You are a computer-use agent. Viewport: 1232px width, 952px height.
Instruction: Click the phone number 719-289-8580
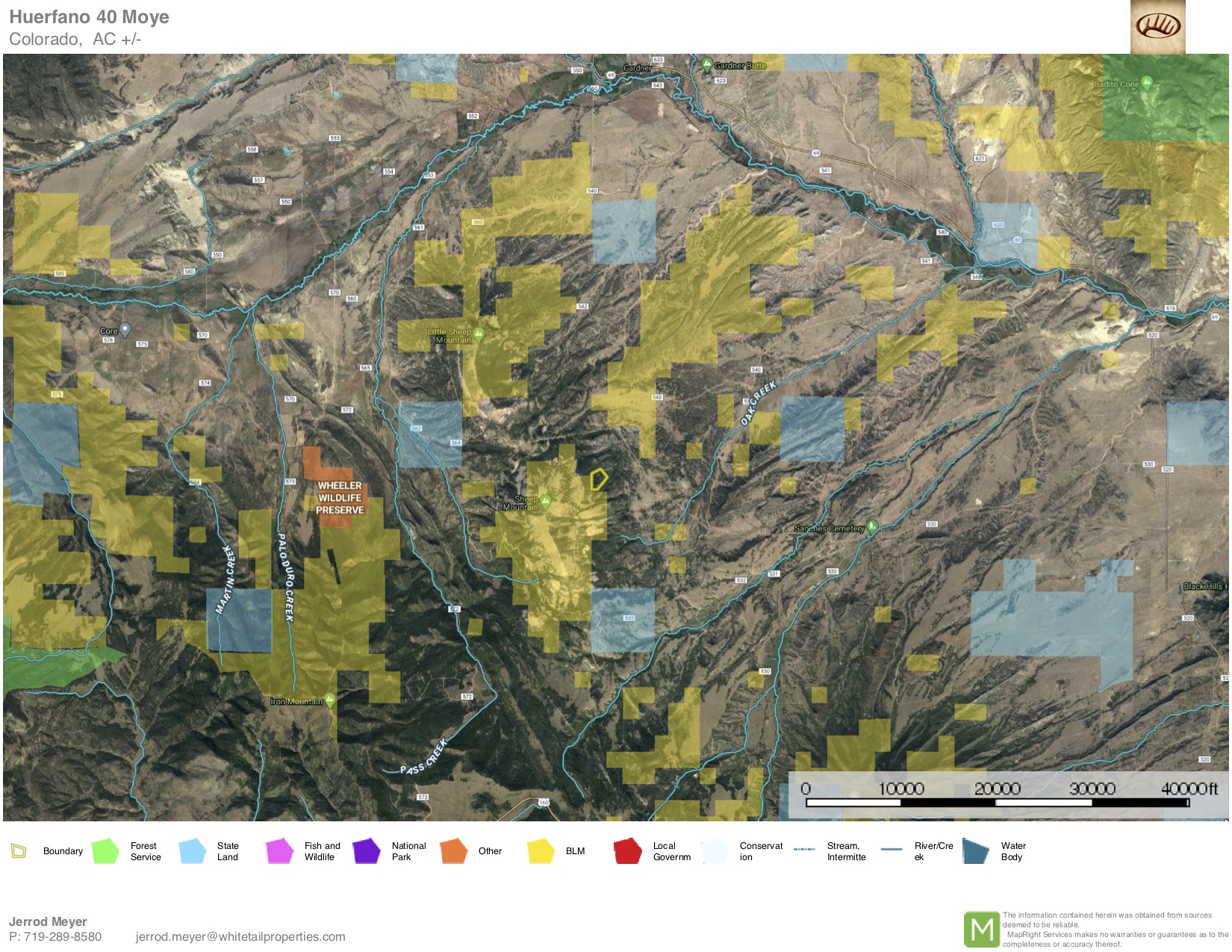point(63,937)
